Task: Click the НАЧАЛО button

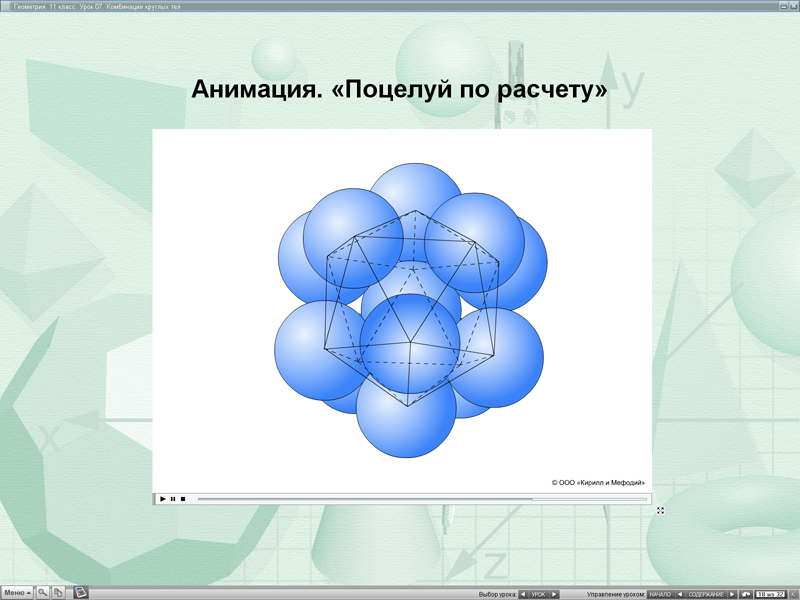Action: coord(661,594)
